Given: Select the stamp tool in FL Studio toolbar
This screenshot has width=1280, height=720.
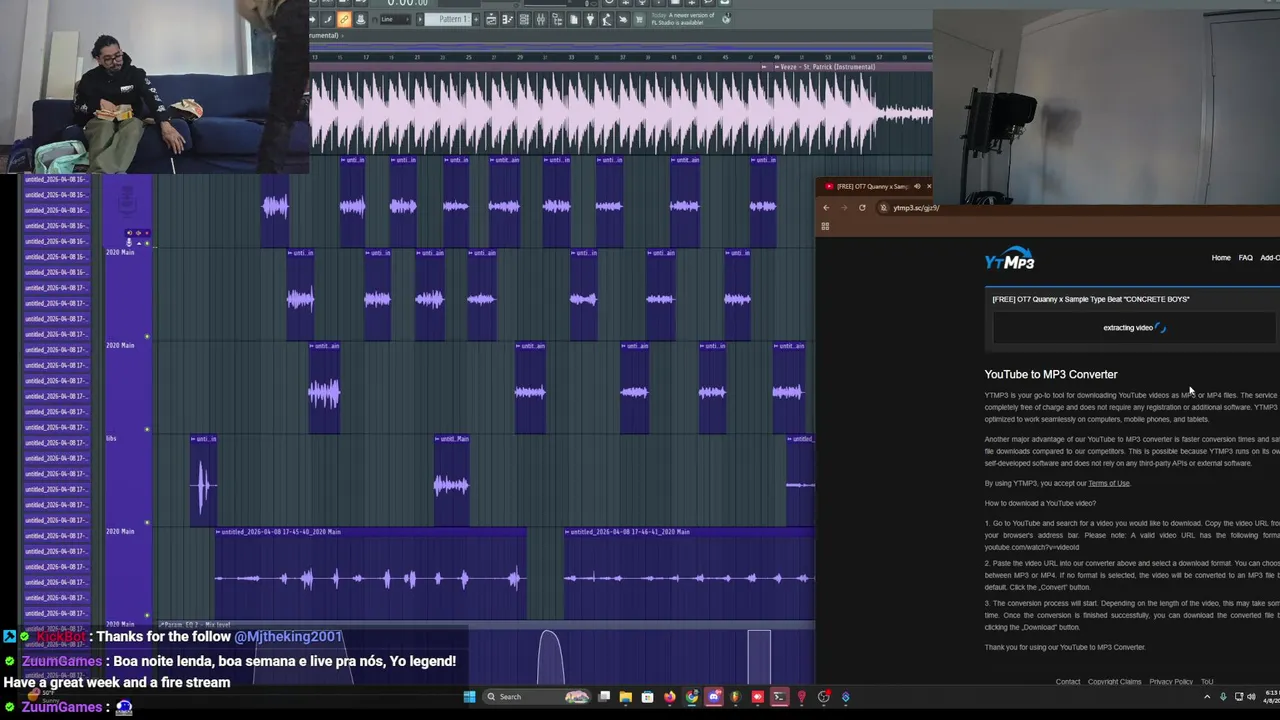Looking at the screenshot, I should click(361, 19).
